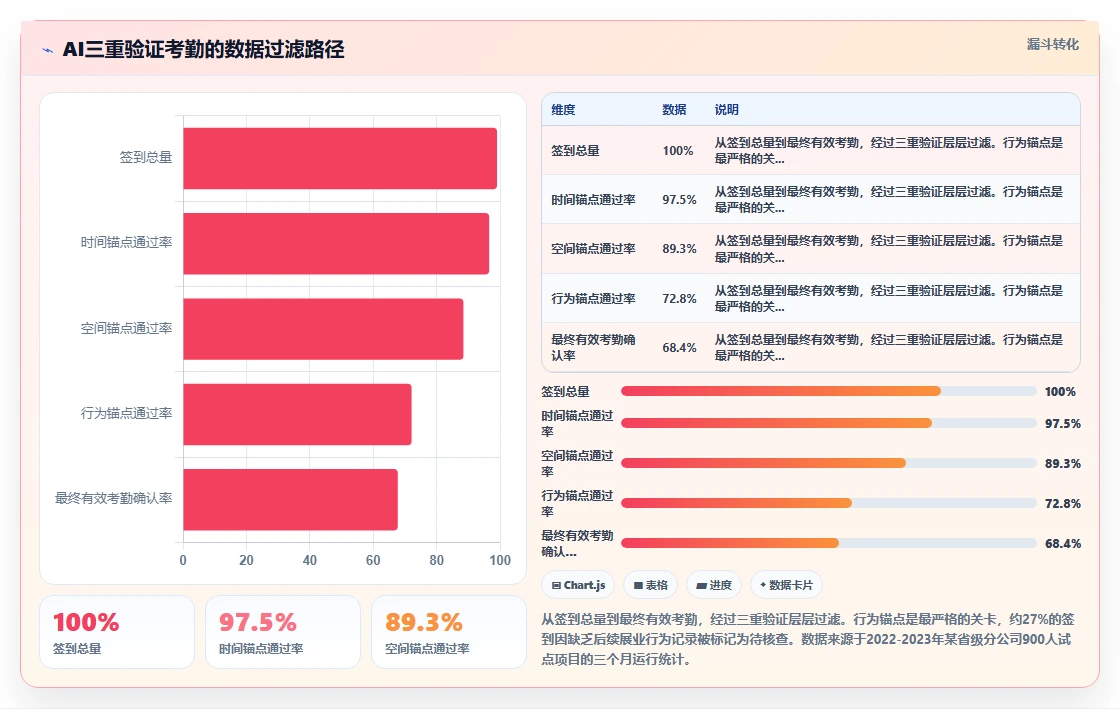Click the 97.5% value in the table

(x=679, y=200)
